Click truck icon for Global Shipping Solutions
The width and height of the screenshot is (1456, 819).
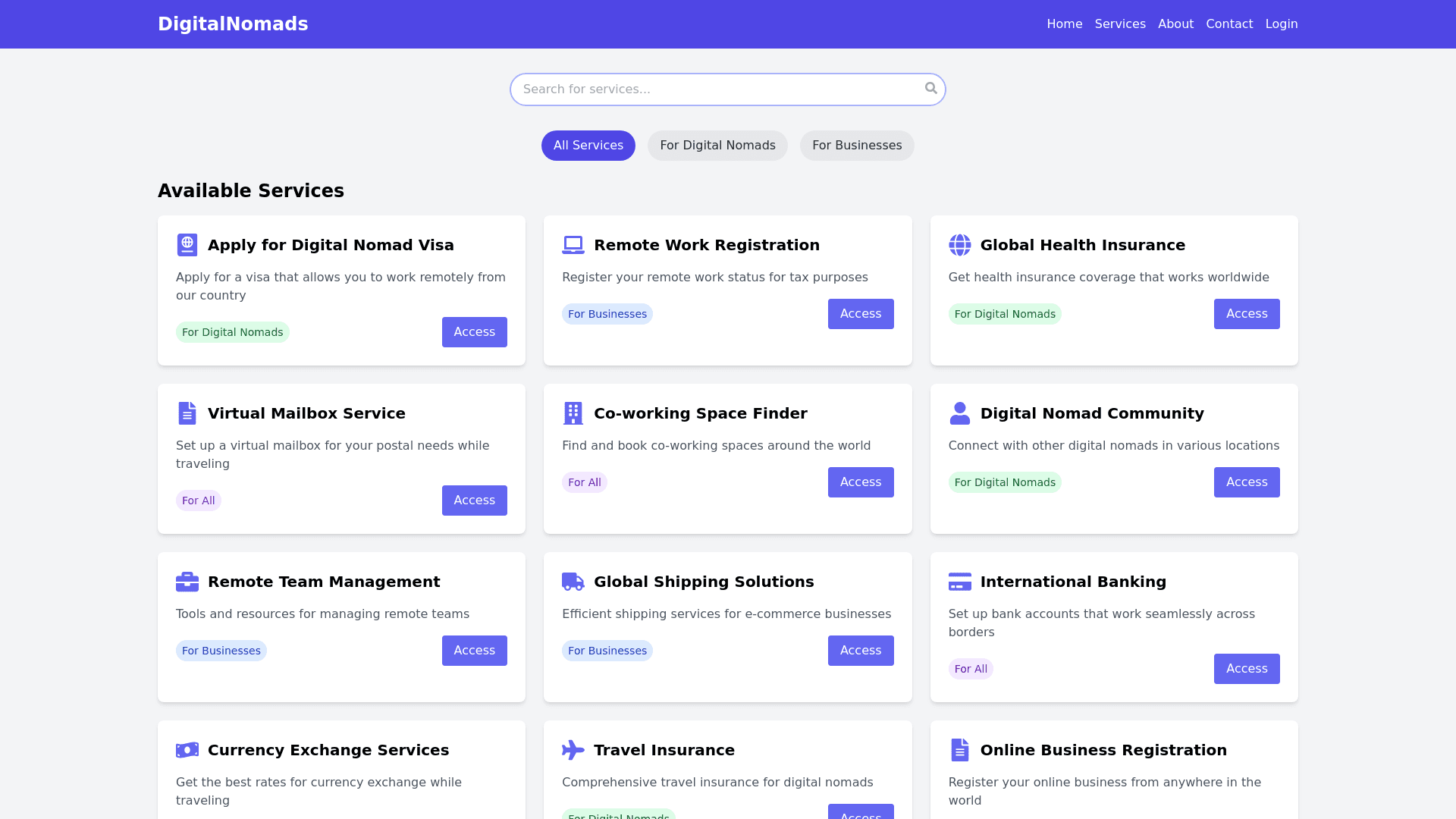[573, 582]
